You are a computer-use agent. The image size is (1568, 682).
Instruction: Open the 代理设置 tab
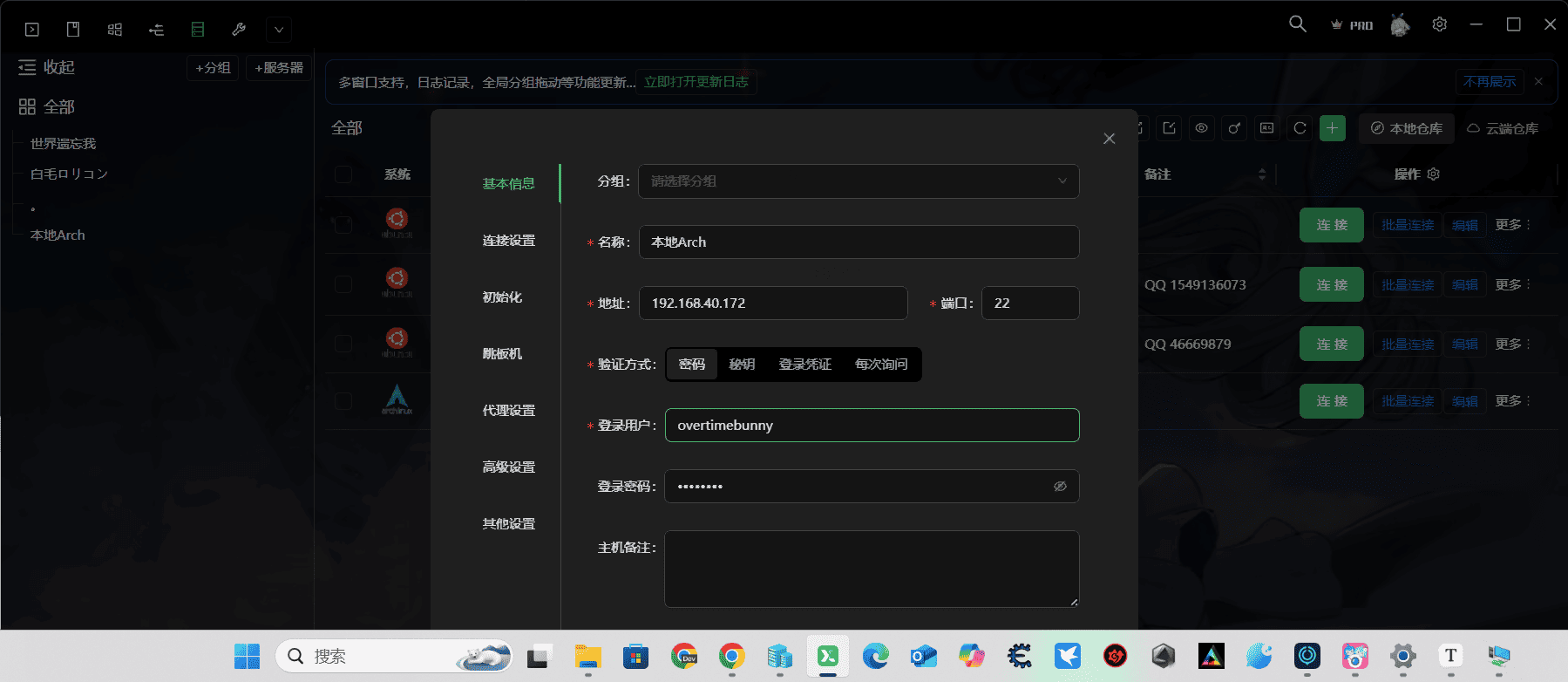509,411
